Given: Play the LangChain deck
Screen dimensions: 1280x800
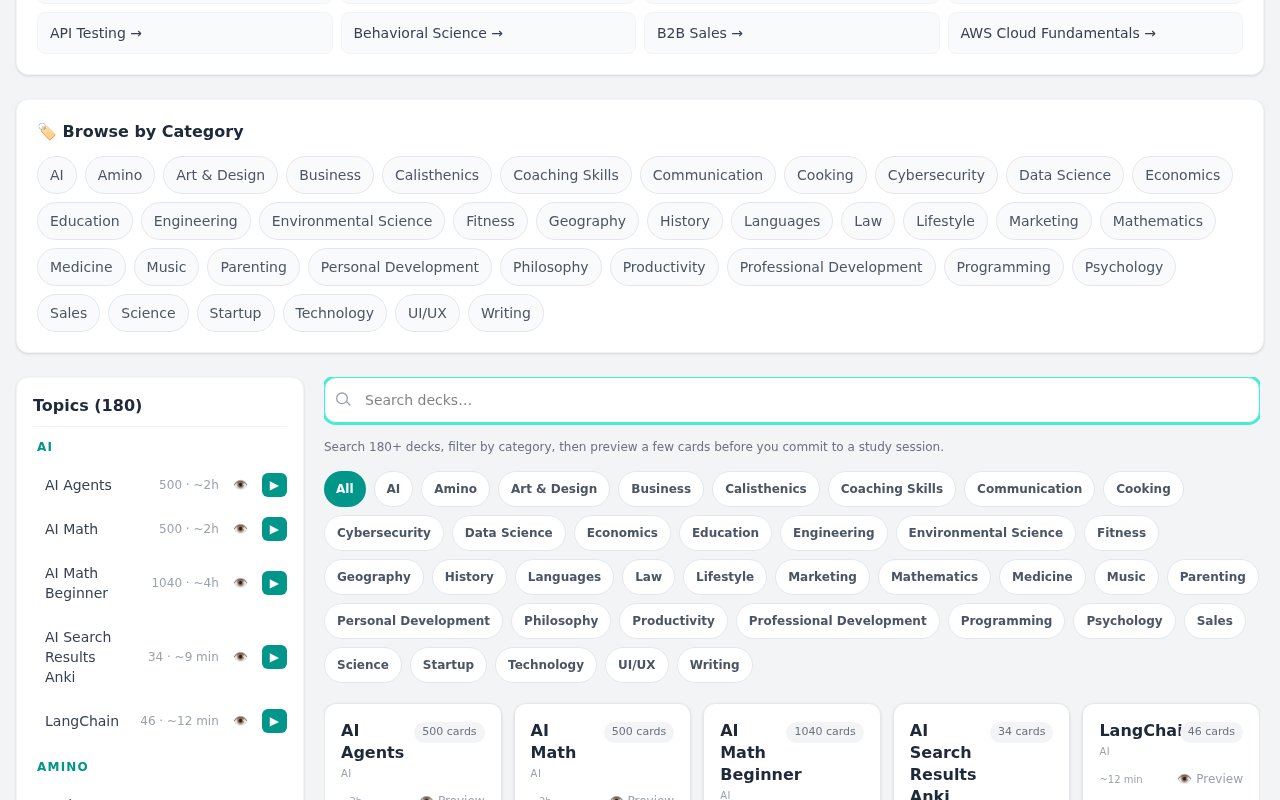Looking at the screenshot, I should click(x=274, y=721).
